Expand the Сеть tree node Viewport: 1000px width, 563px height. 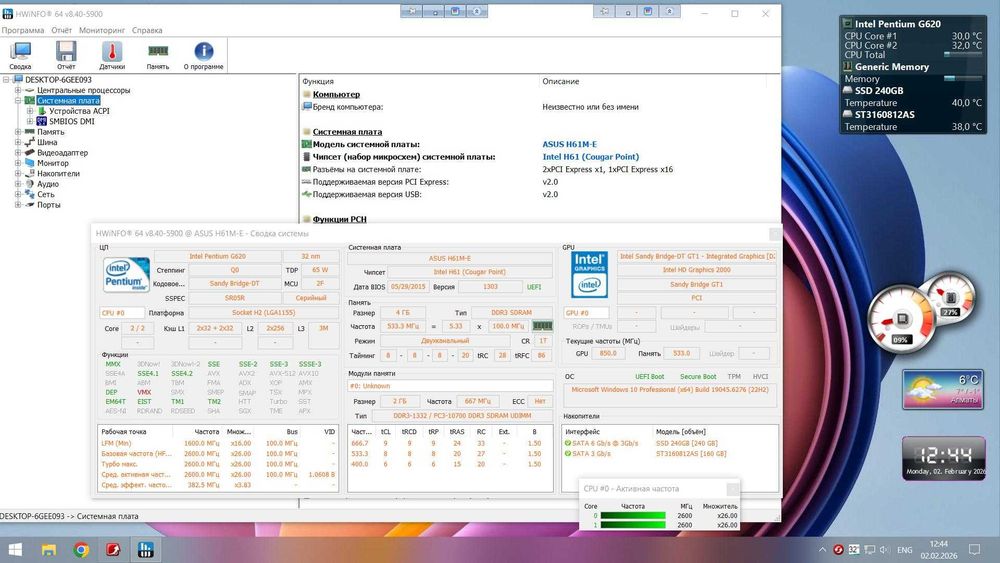click(18, 194)
